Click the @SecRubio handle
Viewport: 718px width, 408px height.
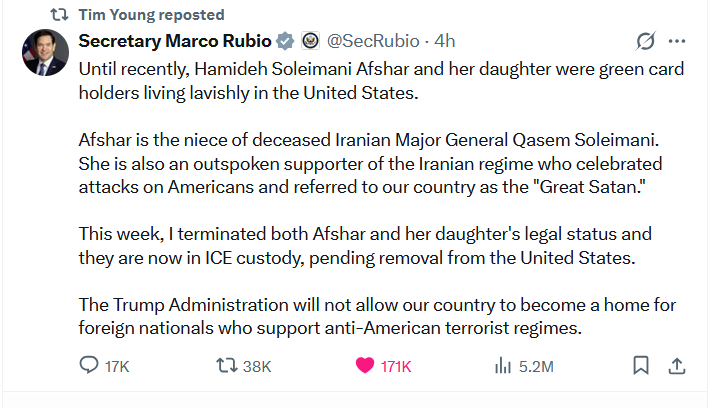pyautogui.click(x=372, y=41)
